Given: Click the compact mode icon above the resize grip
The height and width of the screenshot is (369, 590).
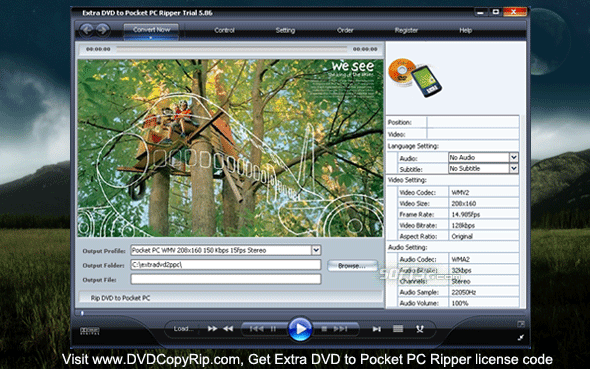Looking at the screenshot, I should coord(521,323).
